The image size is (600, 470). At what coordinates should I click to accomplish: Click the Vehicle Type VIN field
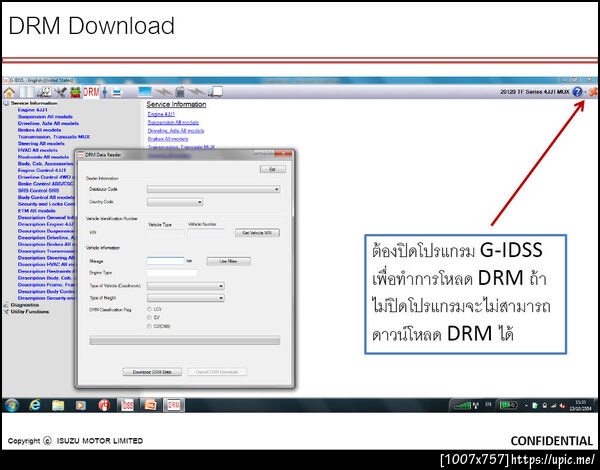pos(166,233)
